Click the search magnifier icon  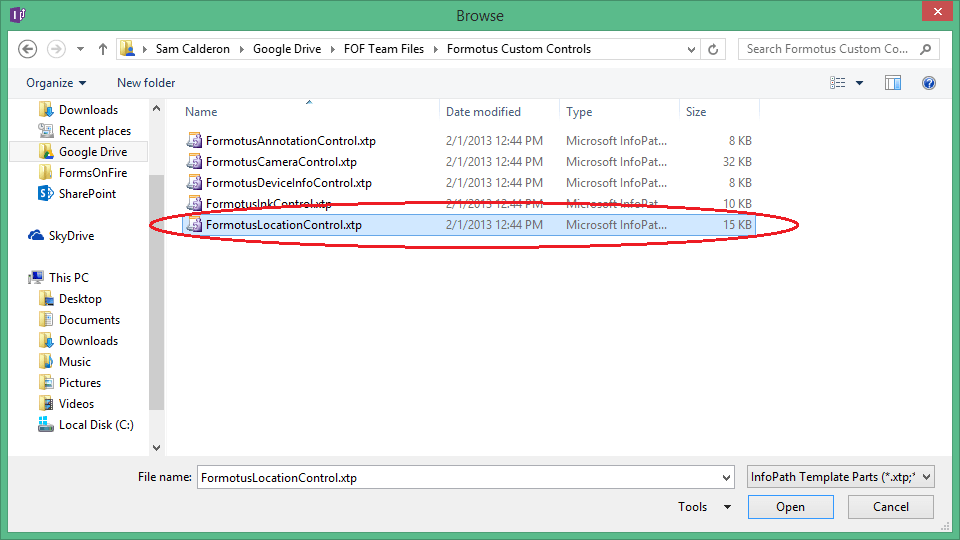pyautogui.click(x=925, y=49)
